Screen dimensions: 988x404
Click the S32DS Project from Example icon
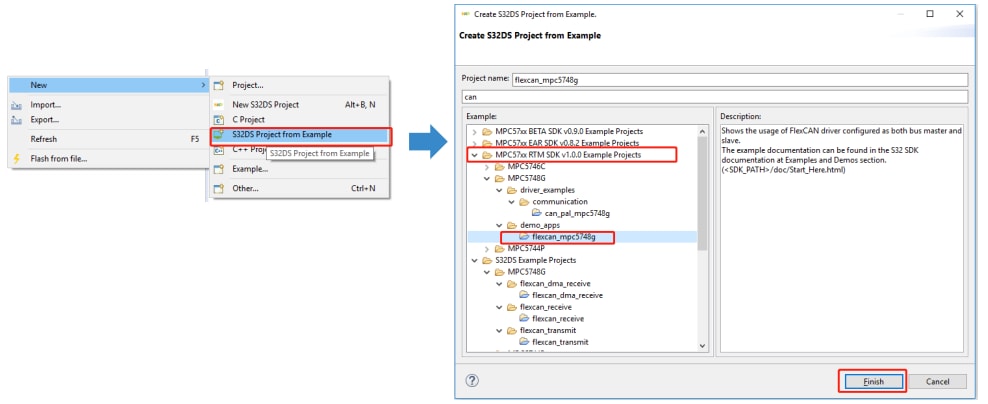pos(219,135)
